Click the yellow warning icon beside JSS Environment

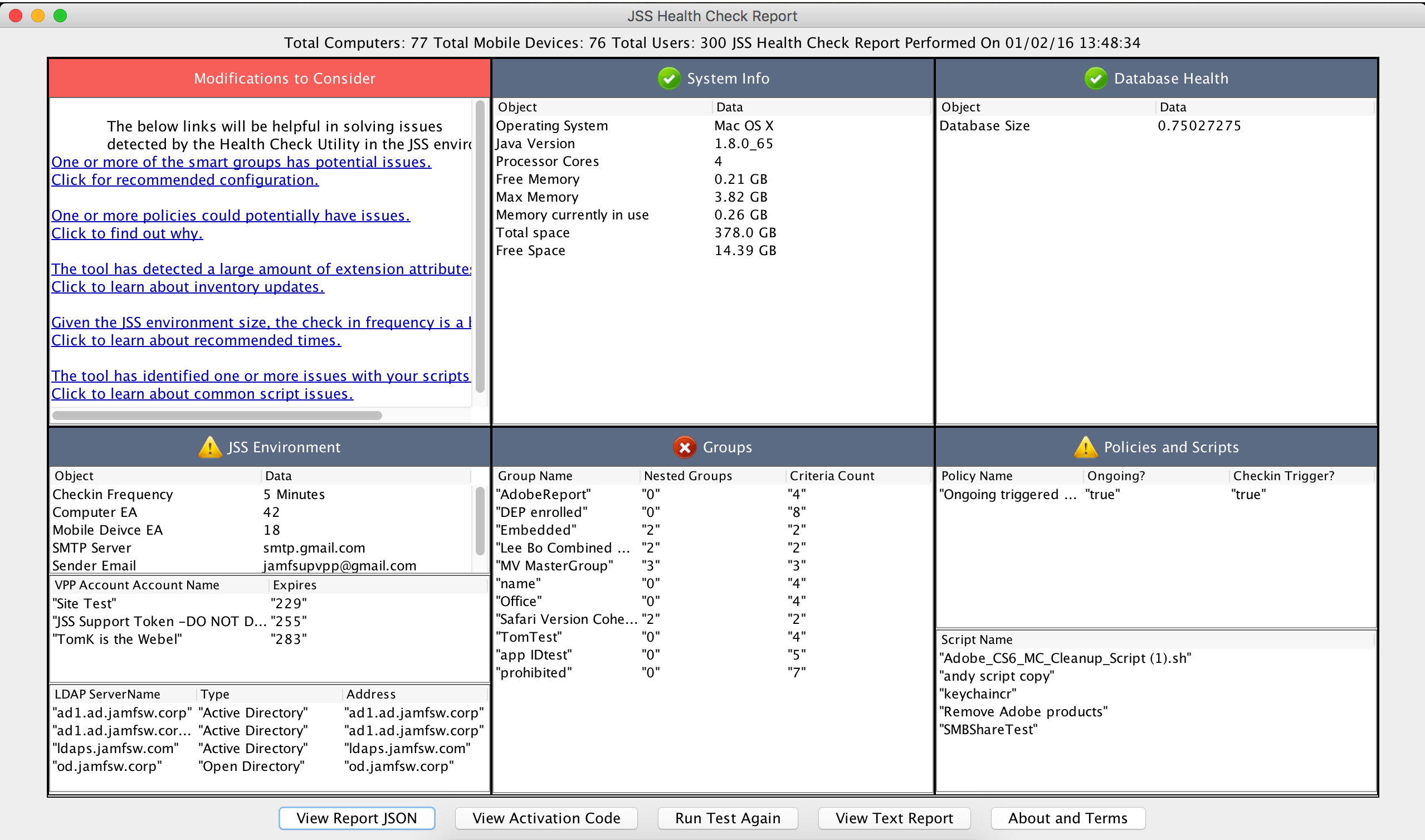(x=210, y=447)
